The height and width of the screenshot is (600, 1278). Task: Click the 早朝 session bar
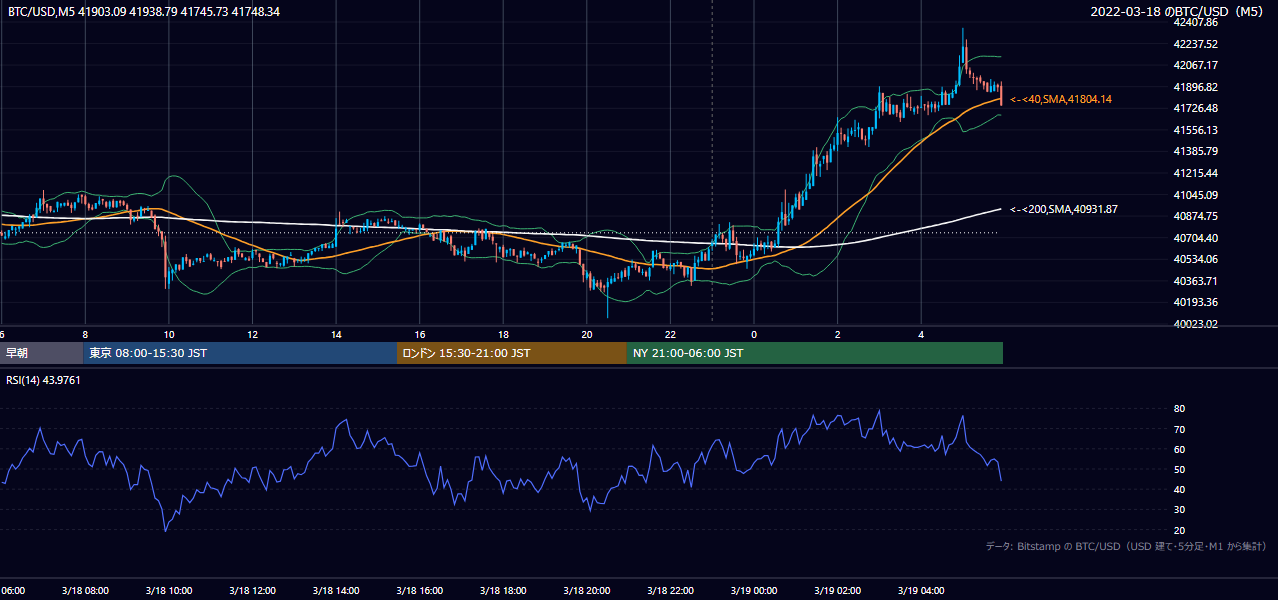41,353
